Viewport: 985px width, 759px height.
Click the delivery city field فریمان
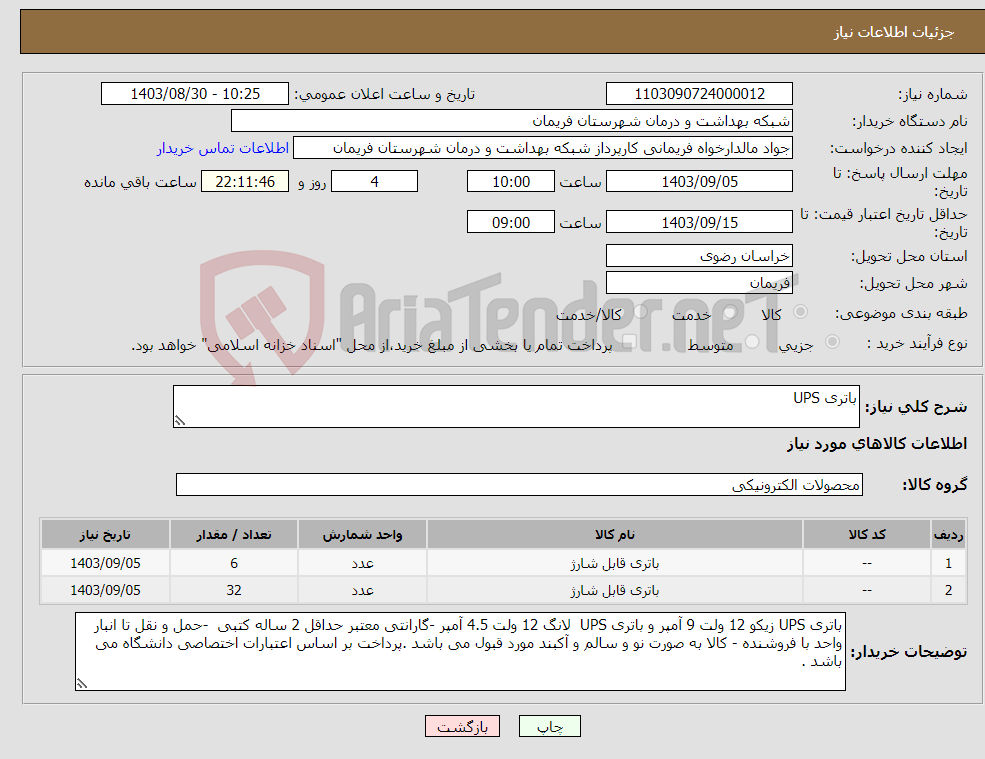(699, 283)
